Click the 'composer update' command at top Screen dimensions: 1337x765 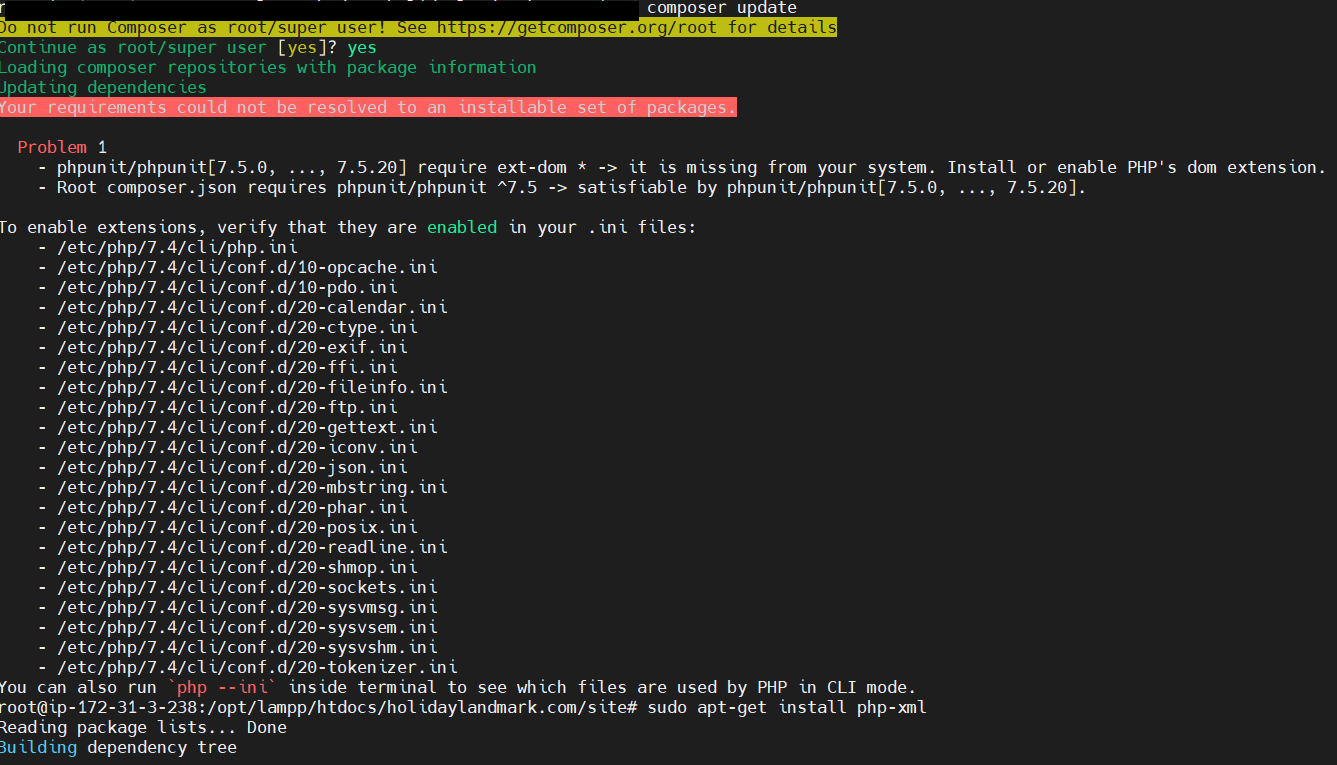(721, 8)
